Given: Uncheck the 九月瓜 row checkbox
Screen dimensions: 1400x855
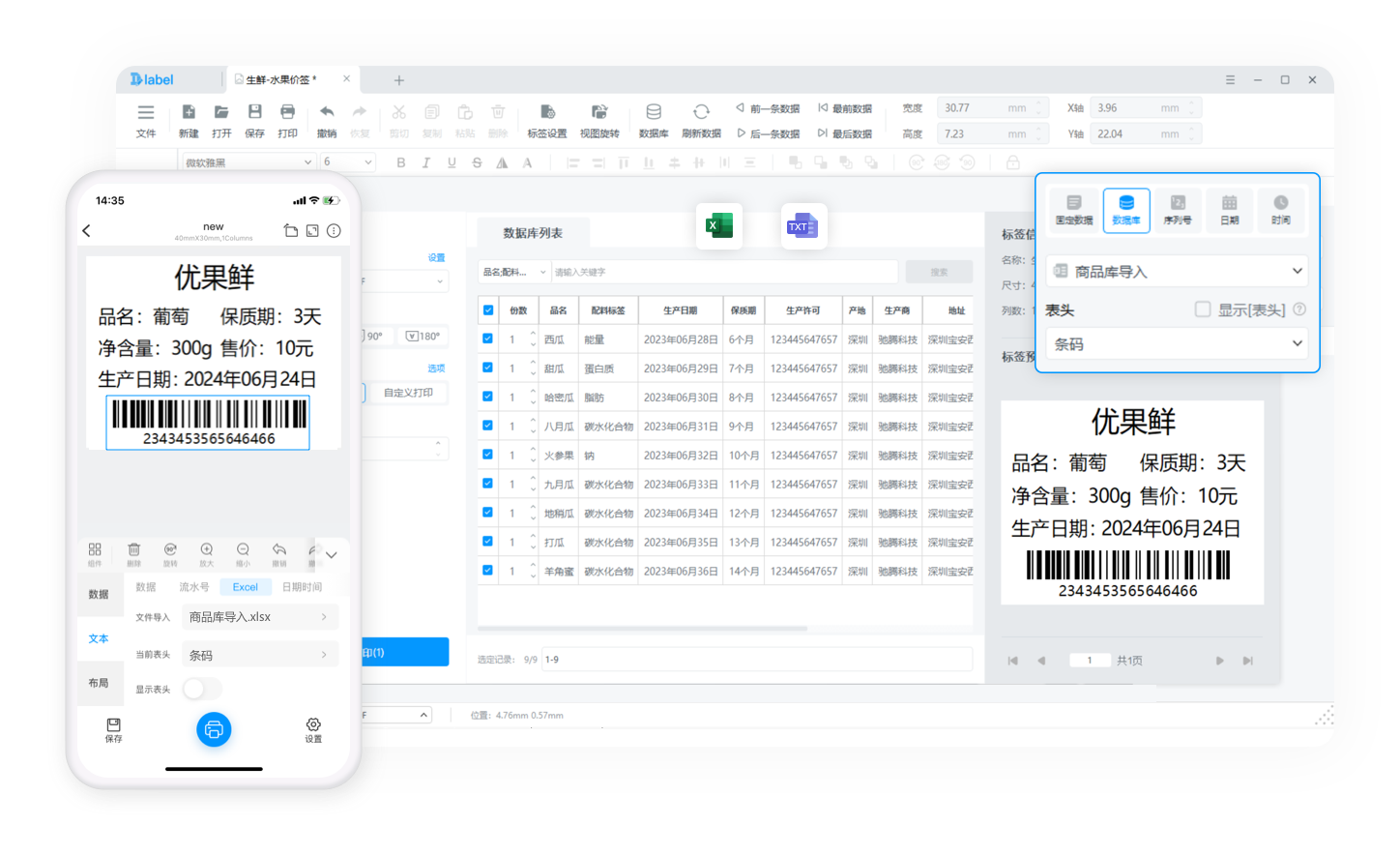Looking at the screenshot, I should point(488,484).
